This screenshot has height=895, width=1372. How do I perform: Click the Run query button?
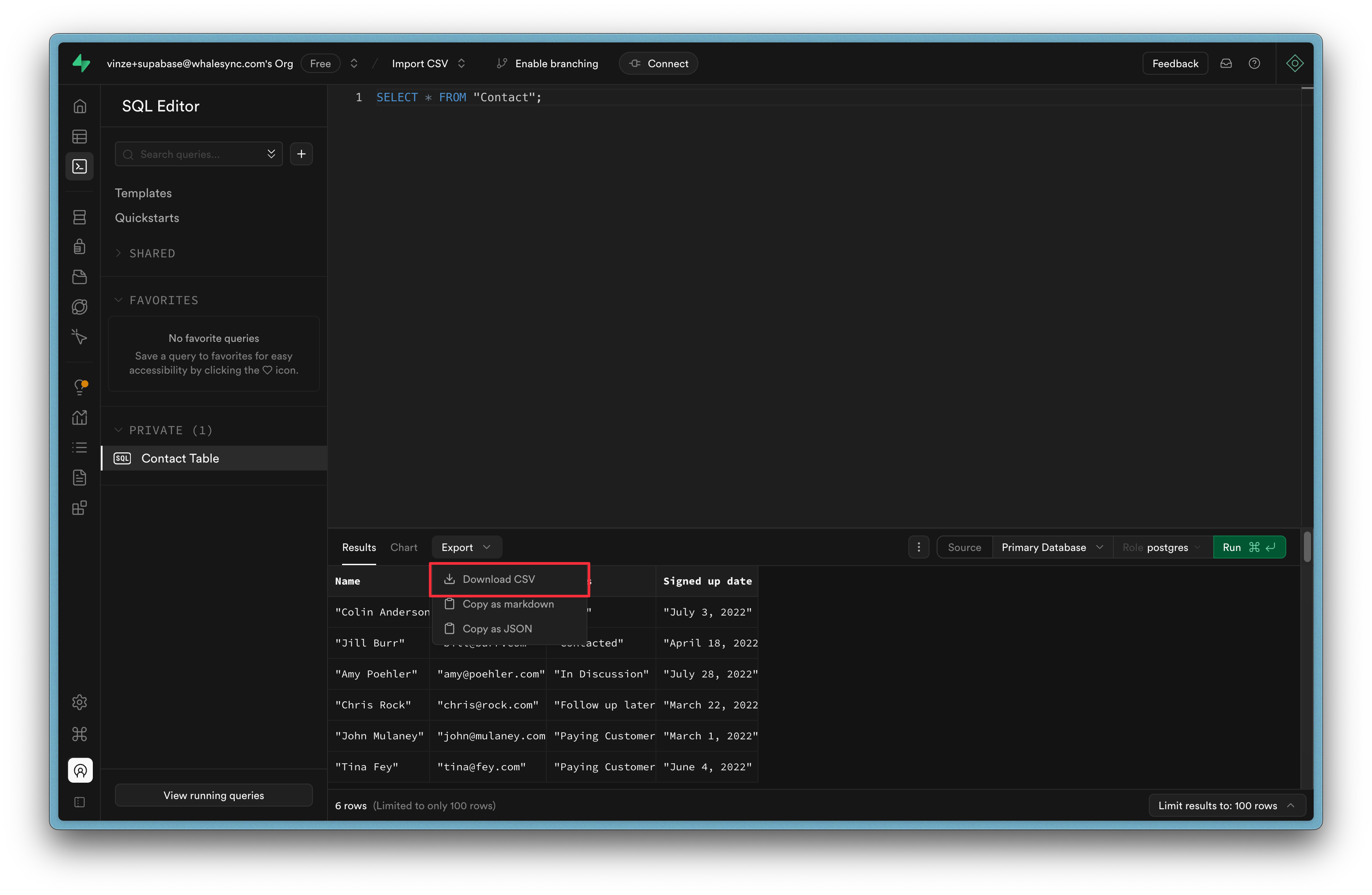pos(1249,547)
